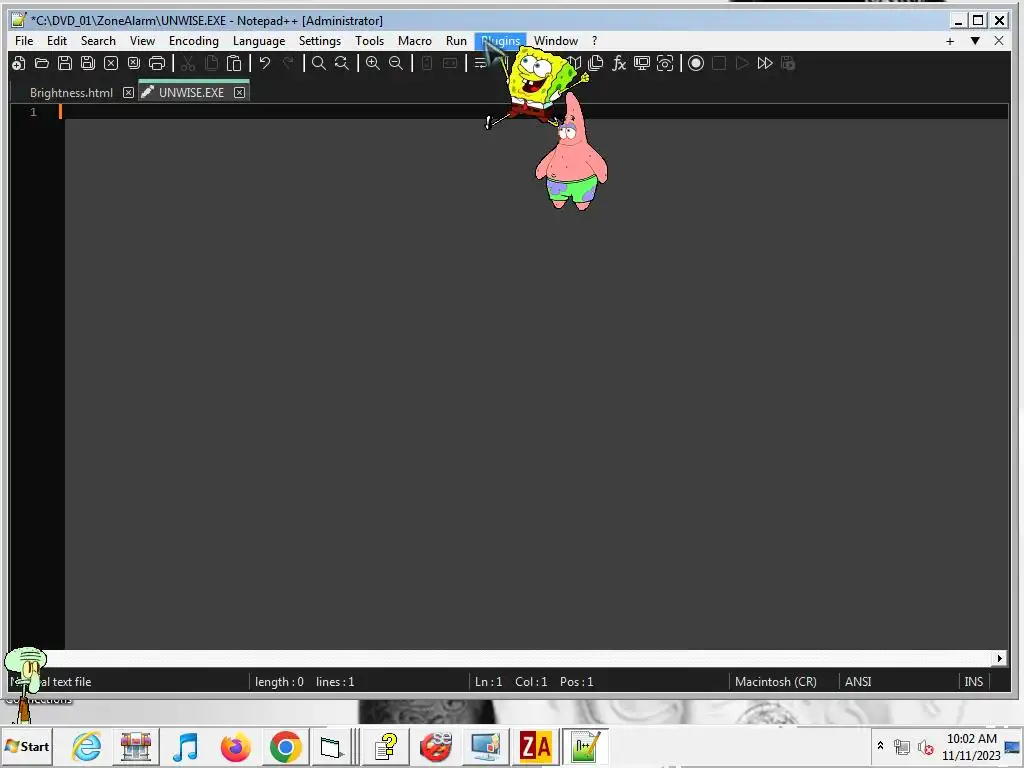Open the Edit menu
1024x768 pixels.
click(x=57, y=40)
